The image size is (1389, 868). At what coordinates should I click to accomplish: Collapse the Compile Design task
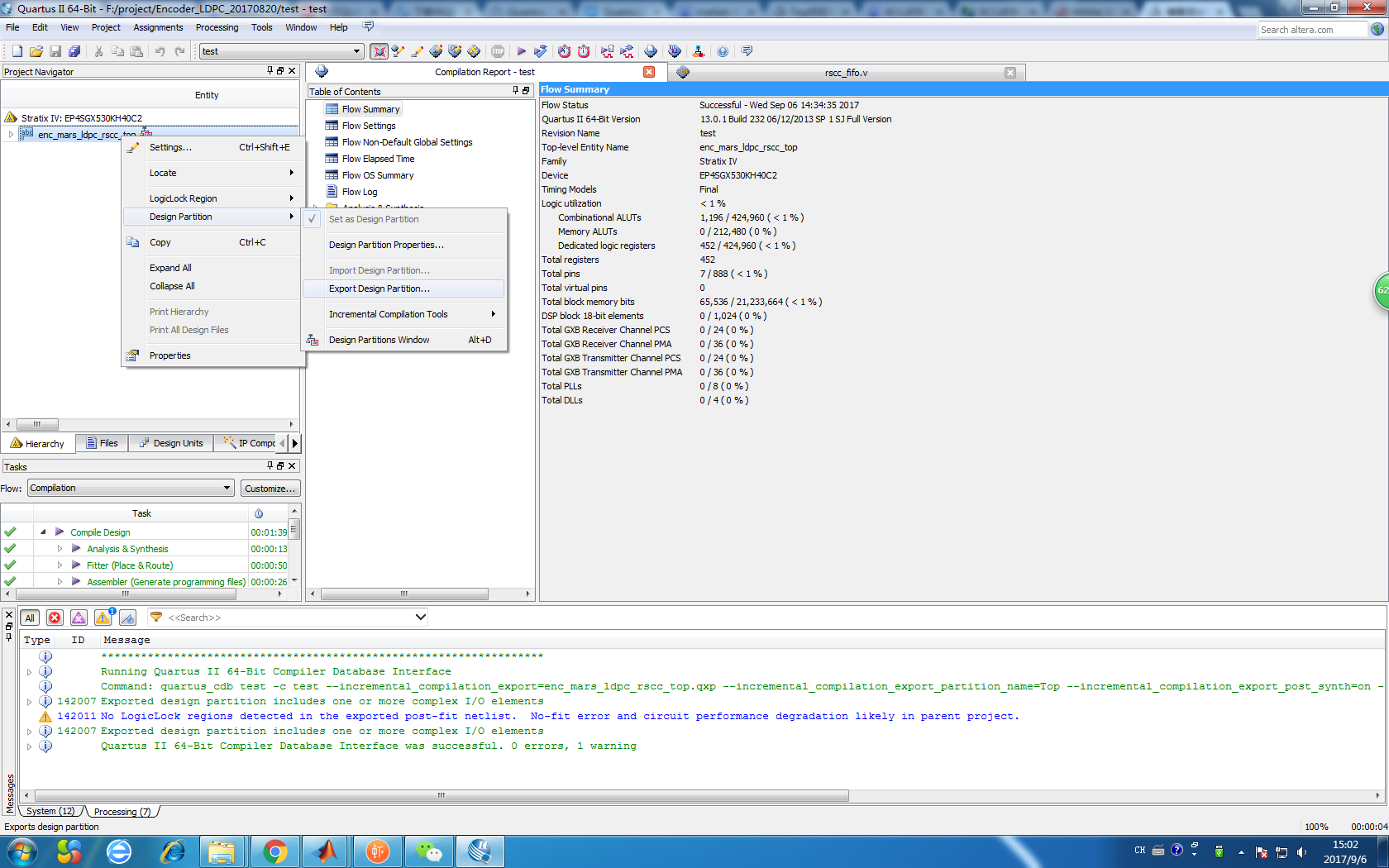coord(43,532)
